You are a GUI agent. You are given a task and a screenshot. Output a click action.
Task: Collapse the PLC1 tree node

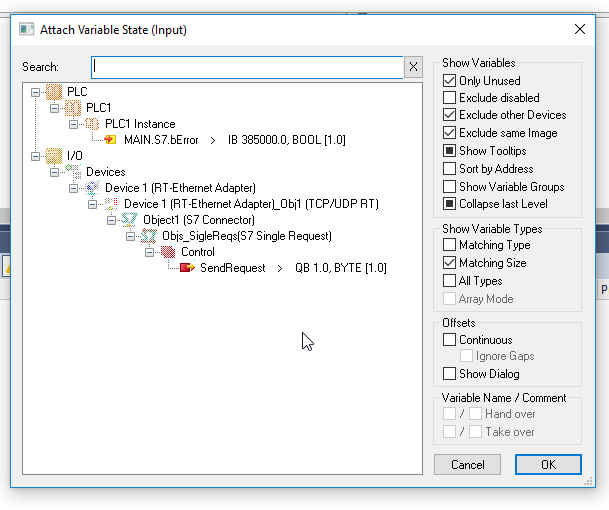(54, 108)
